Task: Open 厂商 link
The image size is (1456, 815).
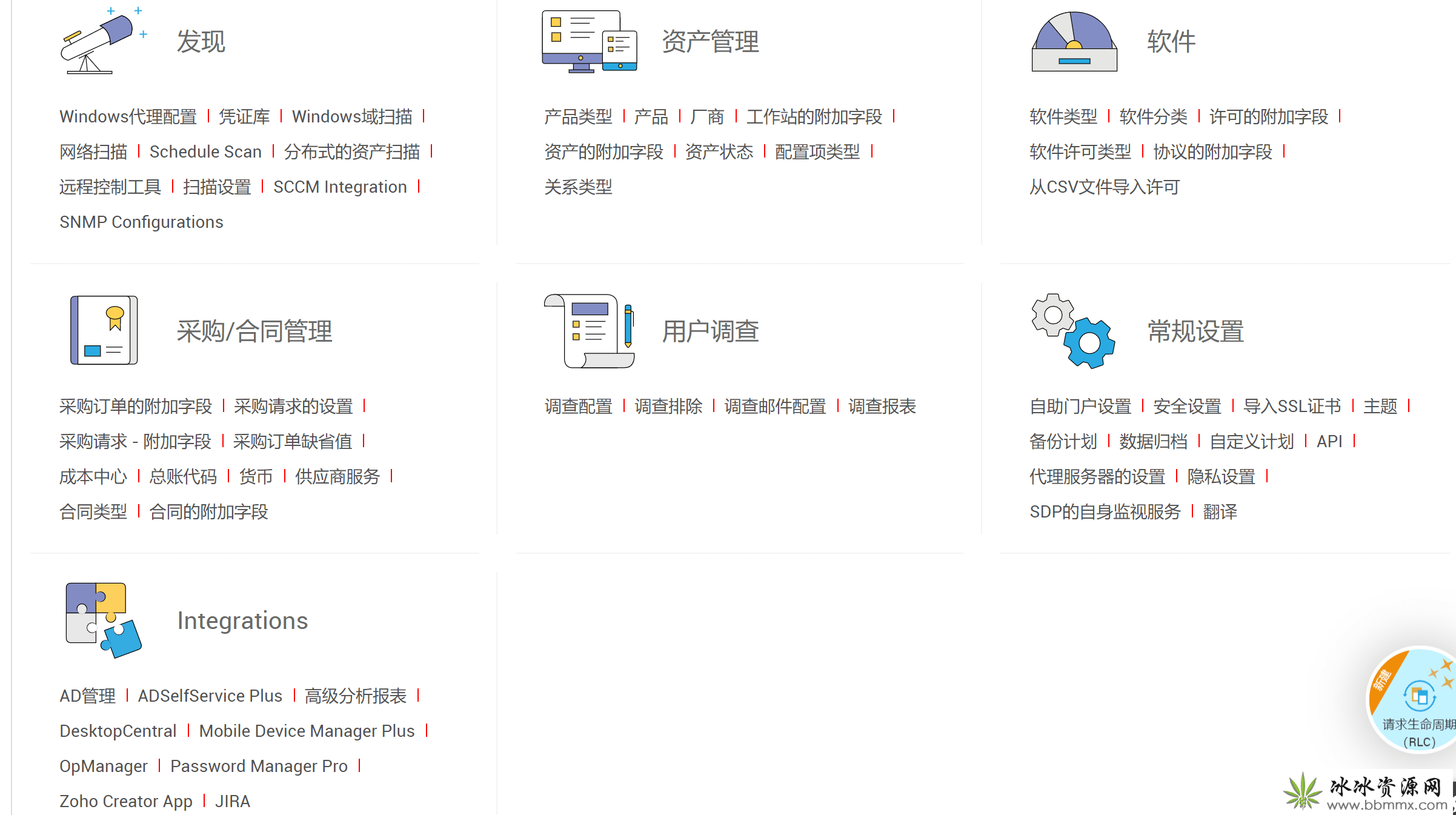Action: click(707, 116)
